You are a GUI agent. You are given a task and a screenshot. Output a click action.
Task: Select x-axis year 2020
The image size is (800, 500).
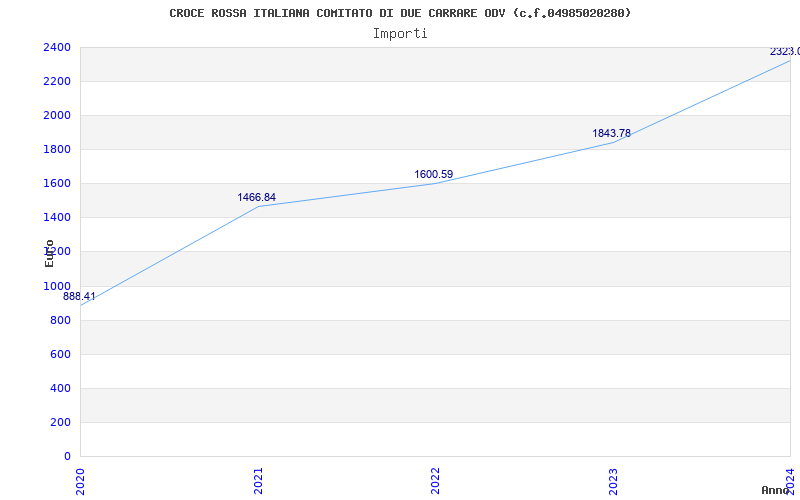80,481
